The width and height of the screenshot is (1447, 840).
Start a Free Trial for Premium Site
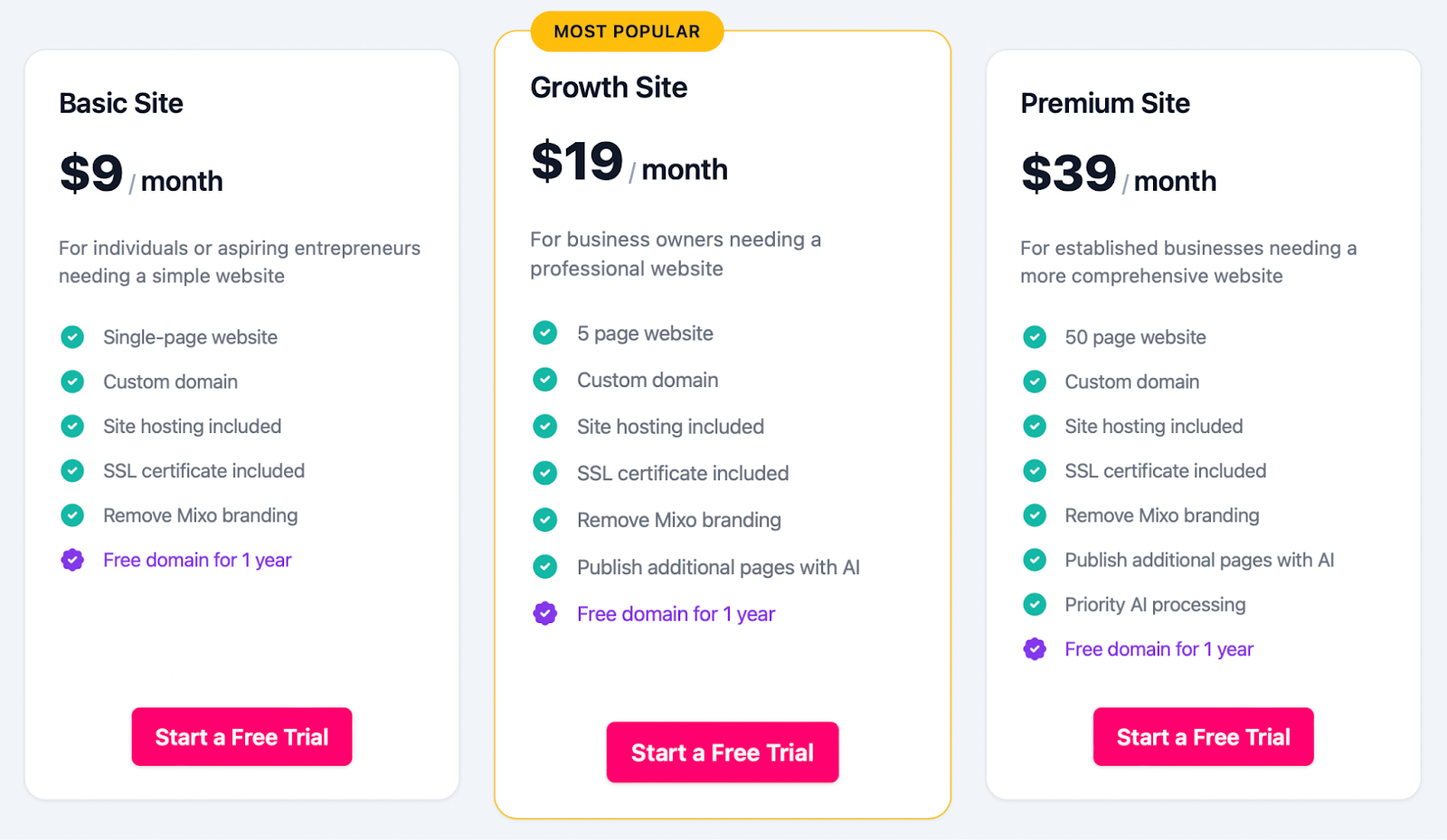[1203, 737]
